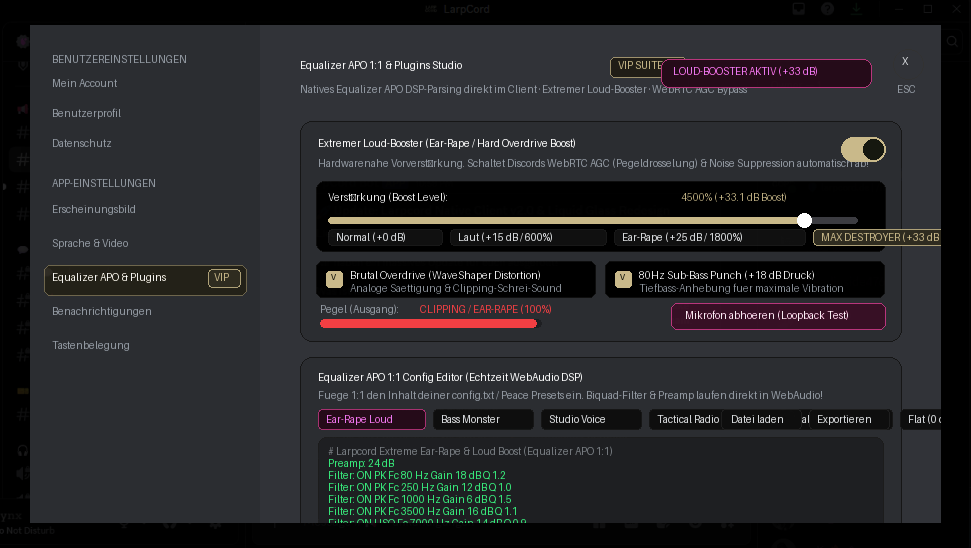
Task: Open Benachrichtigungen settings
Action: pos(102,311)
